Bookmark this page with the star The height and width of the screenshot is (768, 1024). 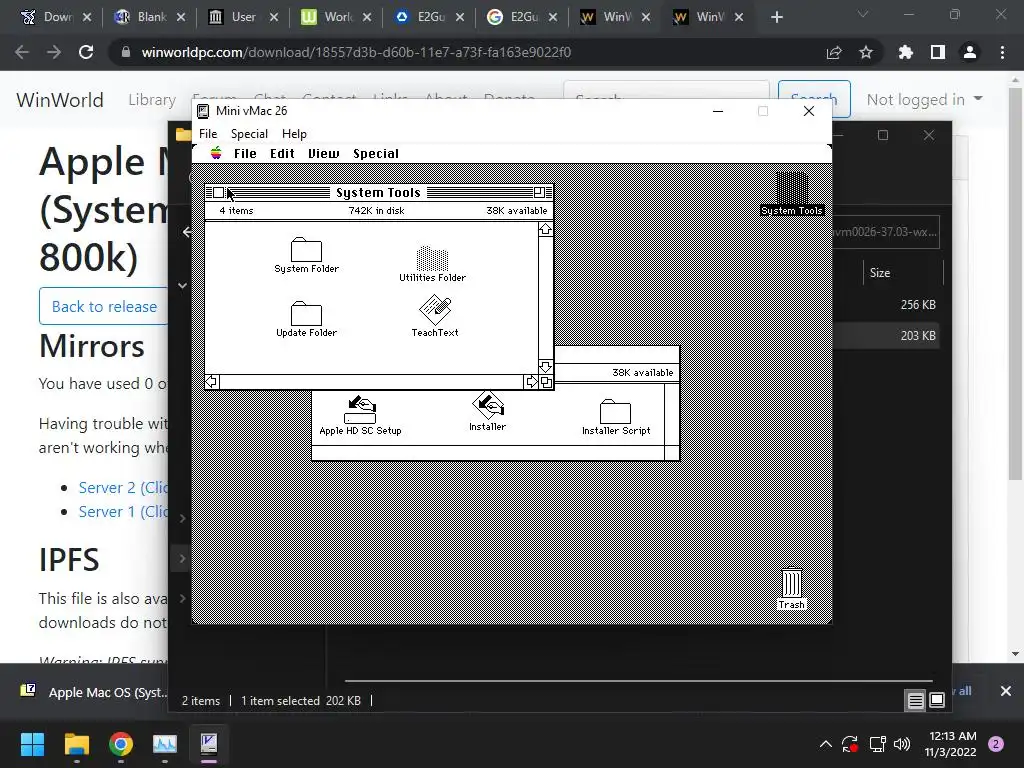pos(866,52)
